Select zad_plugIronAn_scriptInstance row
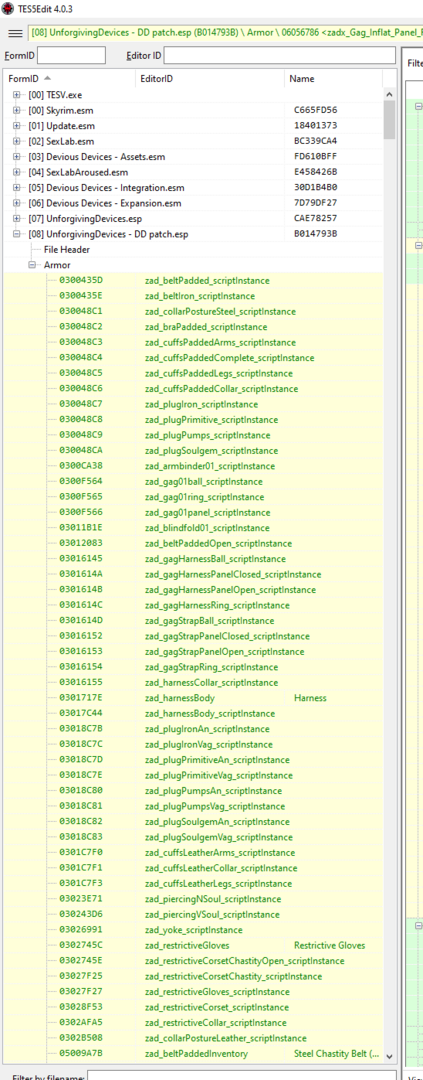The height and width of the screenshot is (1080, 423). coord(193,729)
